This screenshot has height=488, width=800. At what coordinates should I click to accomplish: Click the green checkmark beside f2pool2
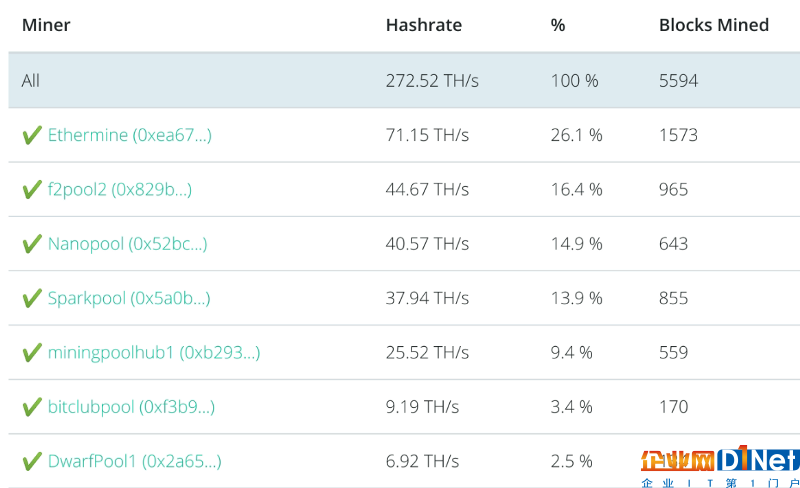pos(32,190)
